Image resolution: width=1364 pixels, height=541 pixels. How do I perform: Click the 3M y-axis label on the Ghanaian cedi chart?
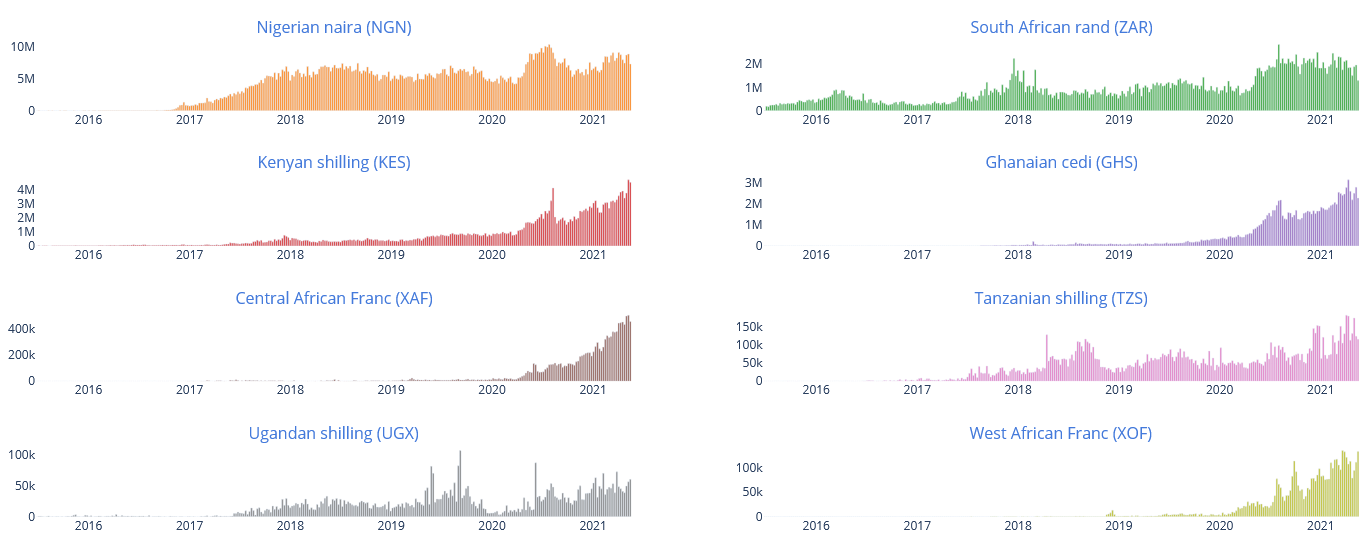click(x=753, y=183)
